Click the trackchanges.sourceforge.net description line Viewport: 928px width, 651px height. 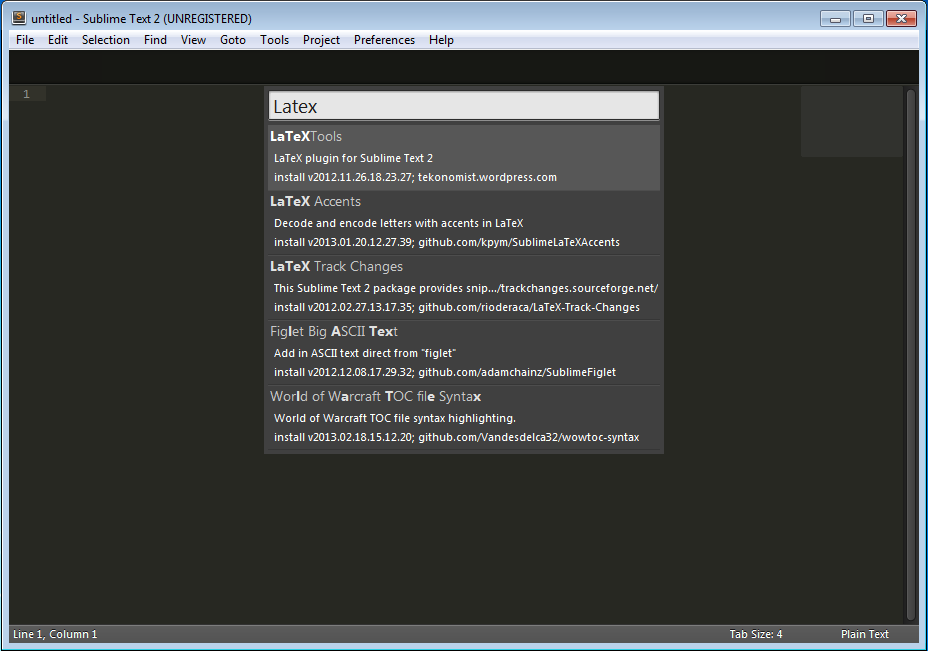466,288
